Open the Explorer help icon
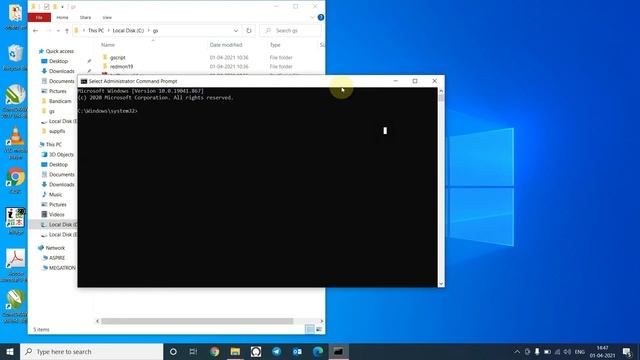This screenshot has width=640, height=360. [x=321, y=18]
